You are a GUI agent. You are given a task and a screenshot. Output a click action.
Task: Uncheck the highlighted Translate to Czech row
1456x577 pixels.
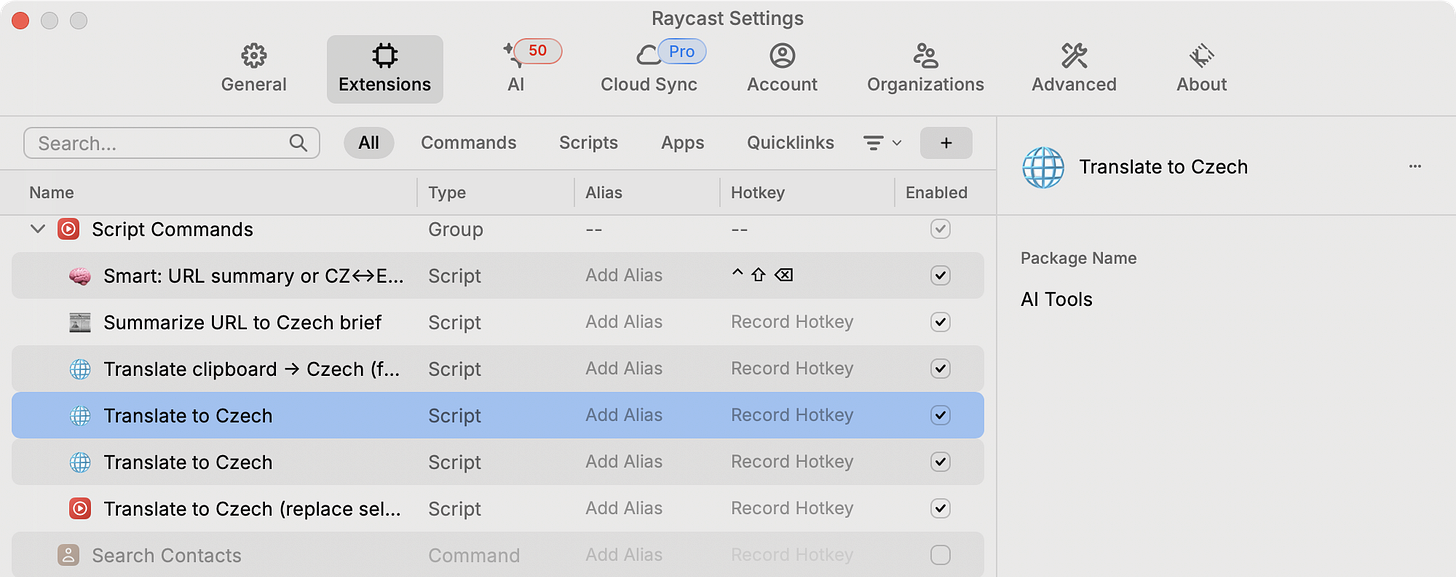(940, 415)
